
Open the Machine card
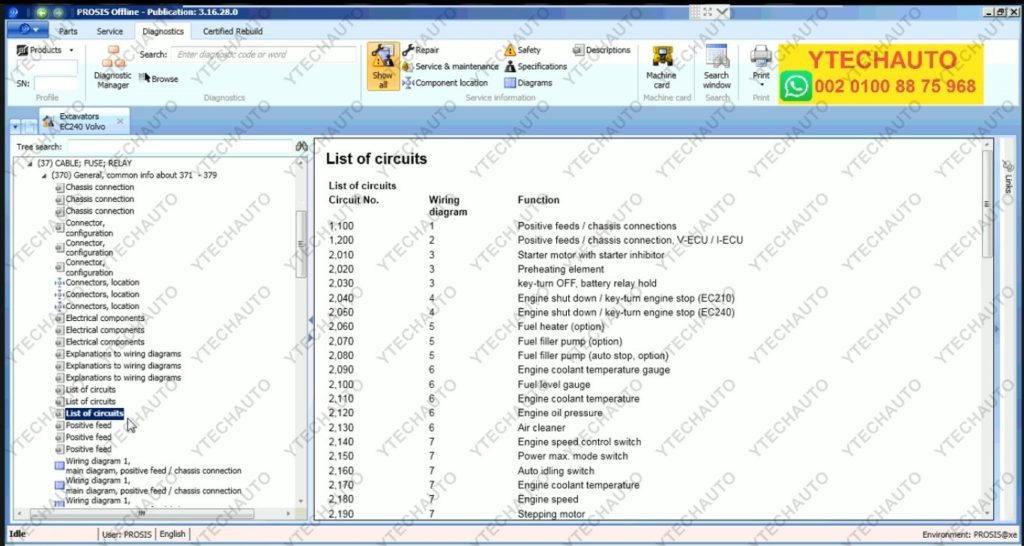tap(661, 66)
